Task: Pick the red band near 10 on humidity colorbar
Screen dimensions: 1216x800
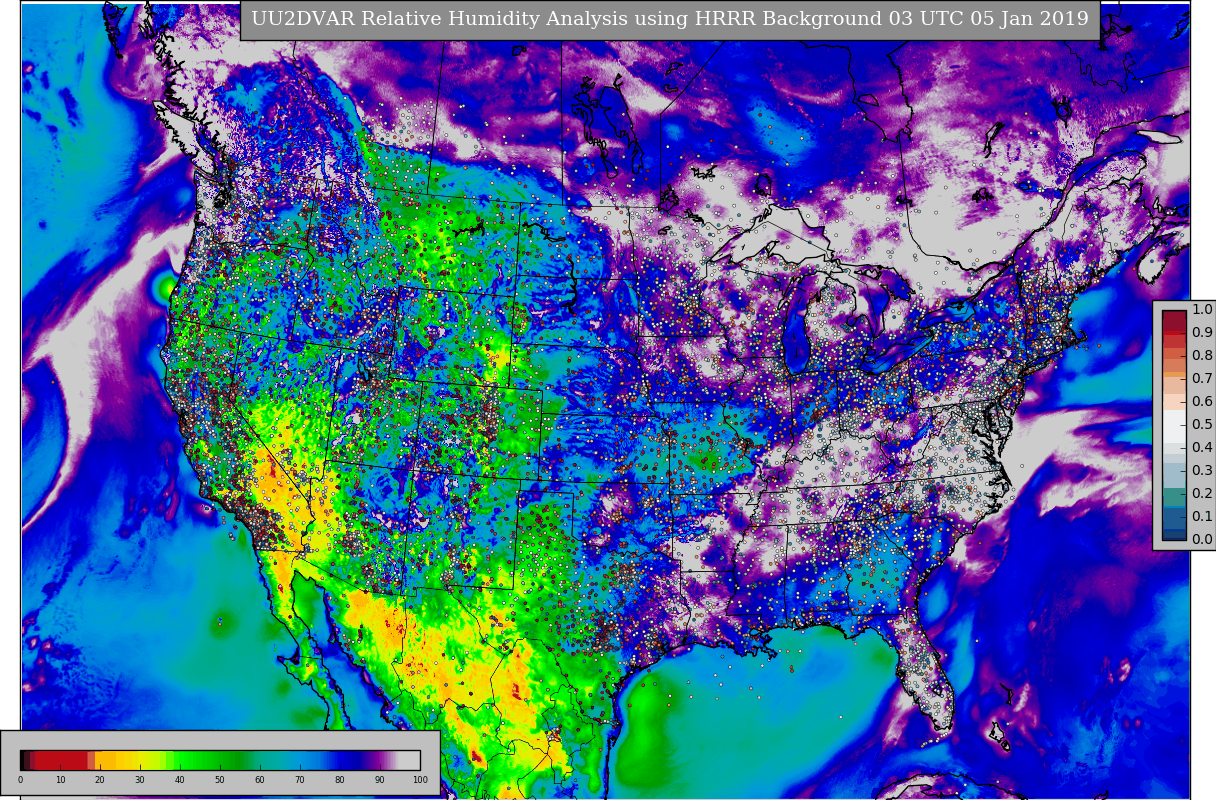Action: [60, 760]
